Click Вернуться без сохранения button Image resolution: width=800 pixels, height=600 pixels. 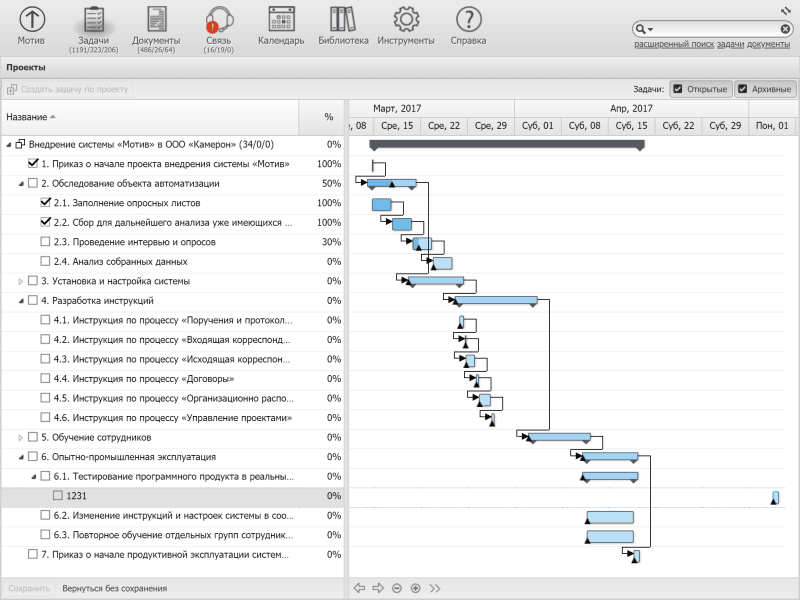(x=114, y=588)
